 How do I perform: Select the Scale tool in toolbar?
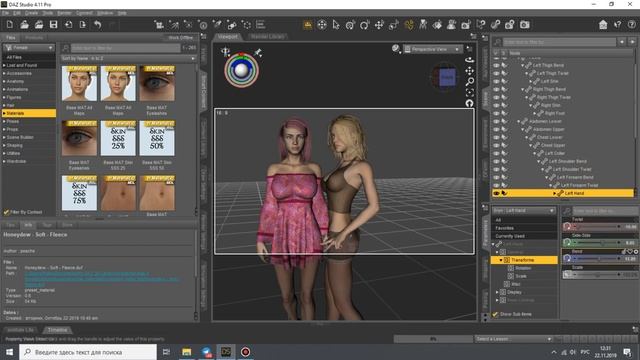point(393,25)
